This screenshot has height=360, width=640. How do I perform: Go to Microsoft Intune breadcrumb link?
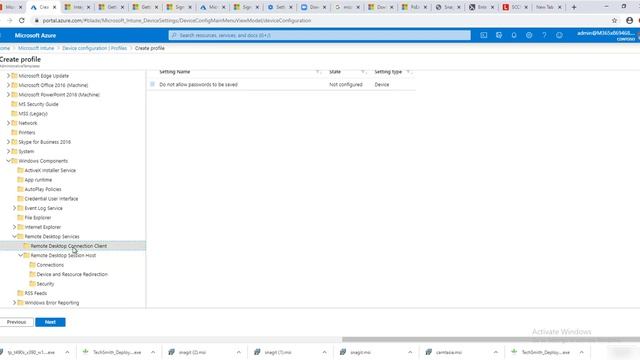click(36, 48)
